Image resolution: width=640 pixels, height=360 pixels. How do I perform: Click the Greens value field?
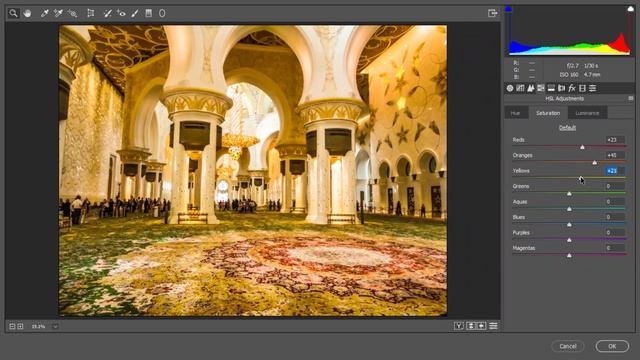coord(615,186)
